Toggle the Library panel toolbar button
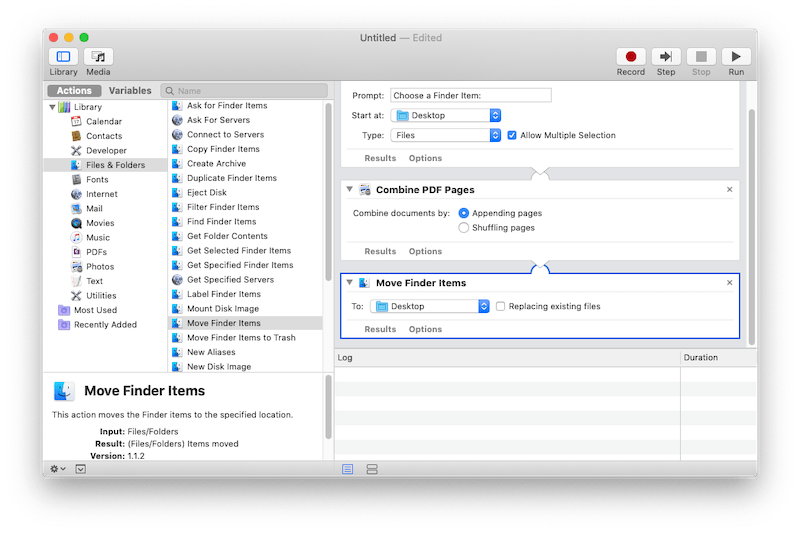 pos(63,56)
